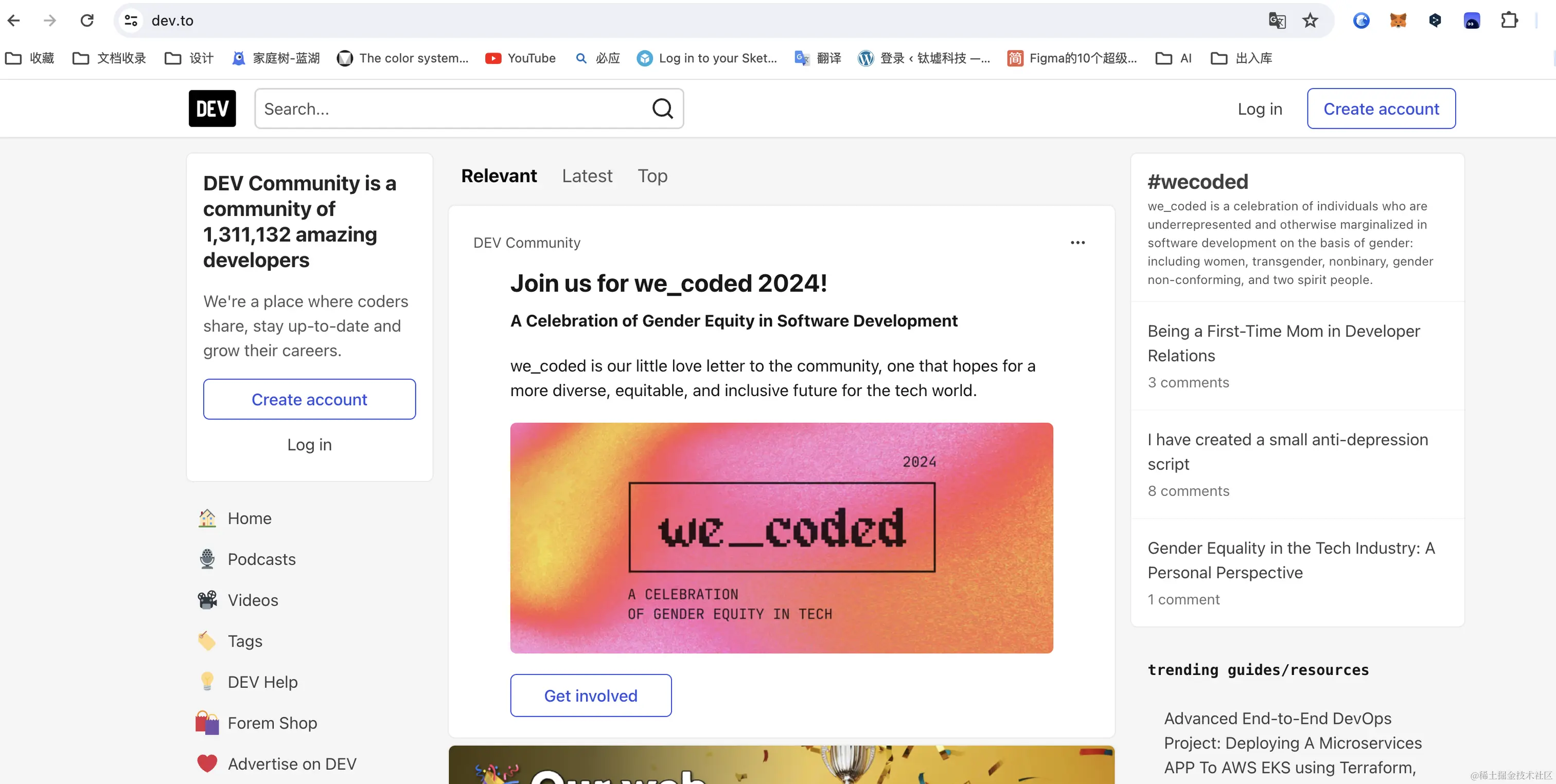Bookmark this page with star icon
Viewport: 1556px width, 784px height.
pyautogui.click(x=1310, y=21)
